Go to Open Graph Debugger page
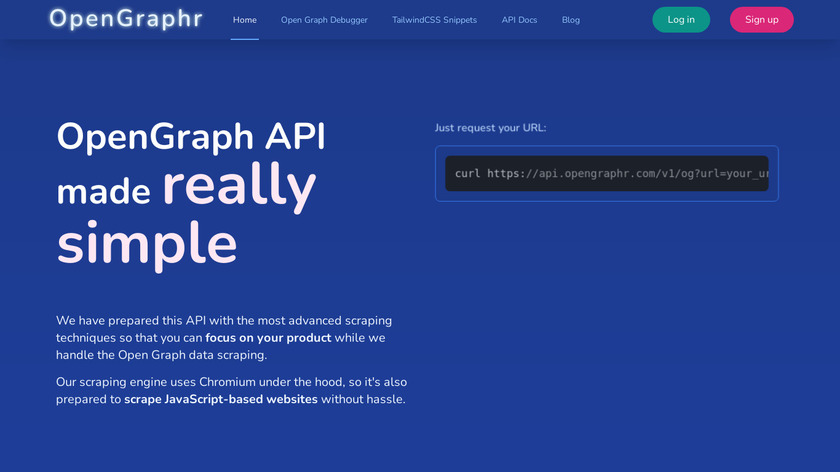 coord(324,20)
